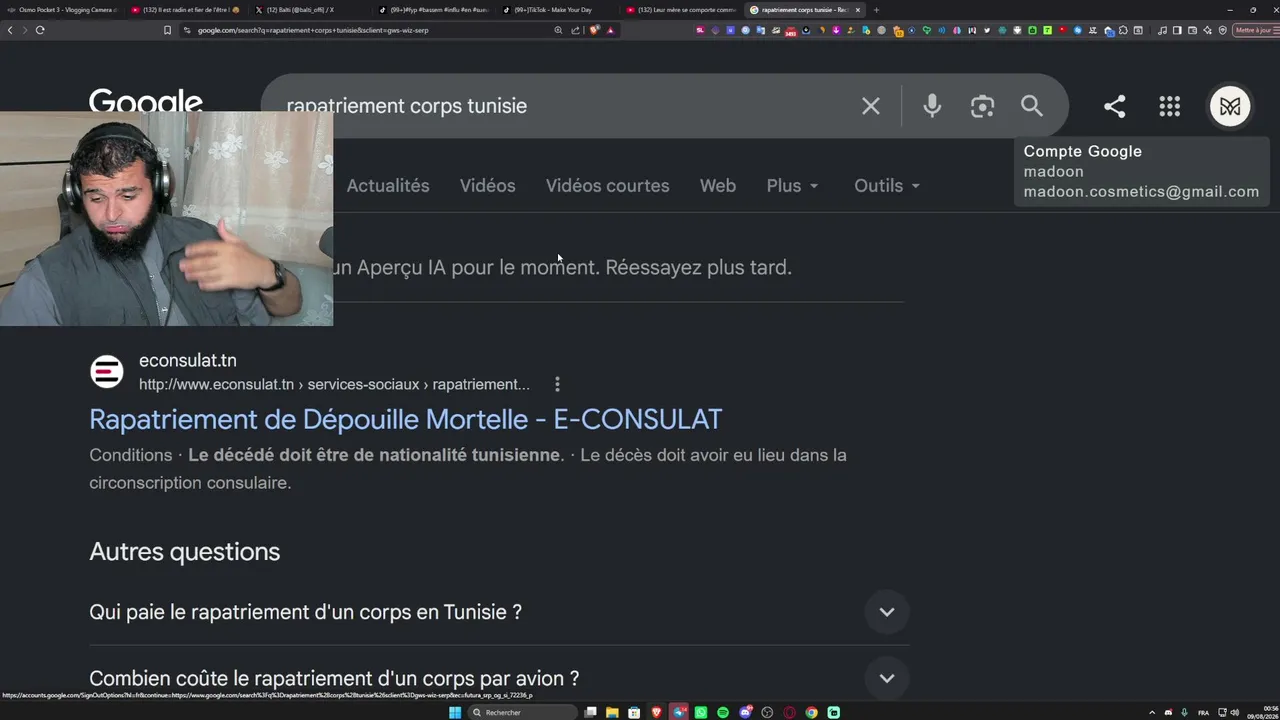This screenshot has width=1280, height=720.
Task: Open the Windows Start menu
Action: pyautogui.click(x=455, y=712)
